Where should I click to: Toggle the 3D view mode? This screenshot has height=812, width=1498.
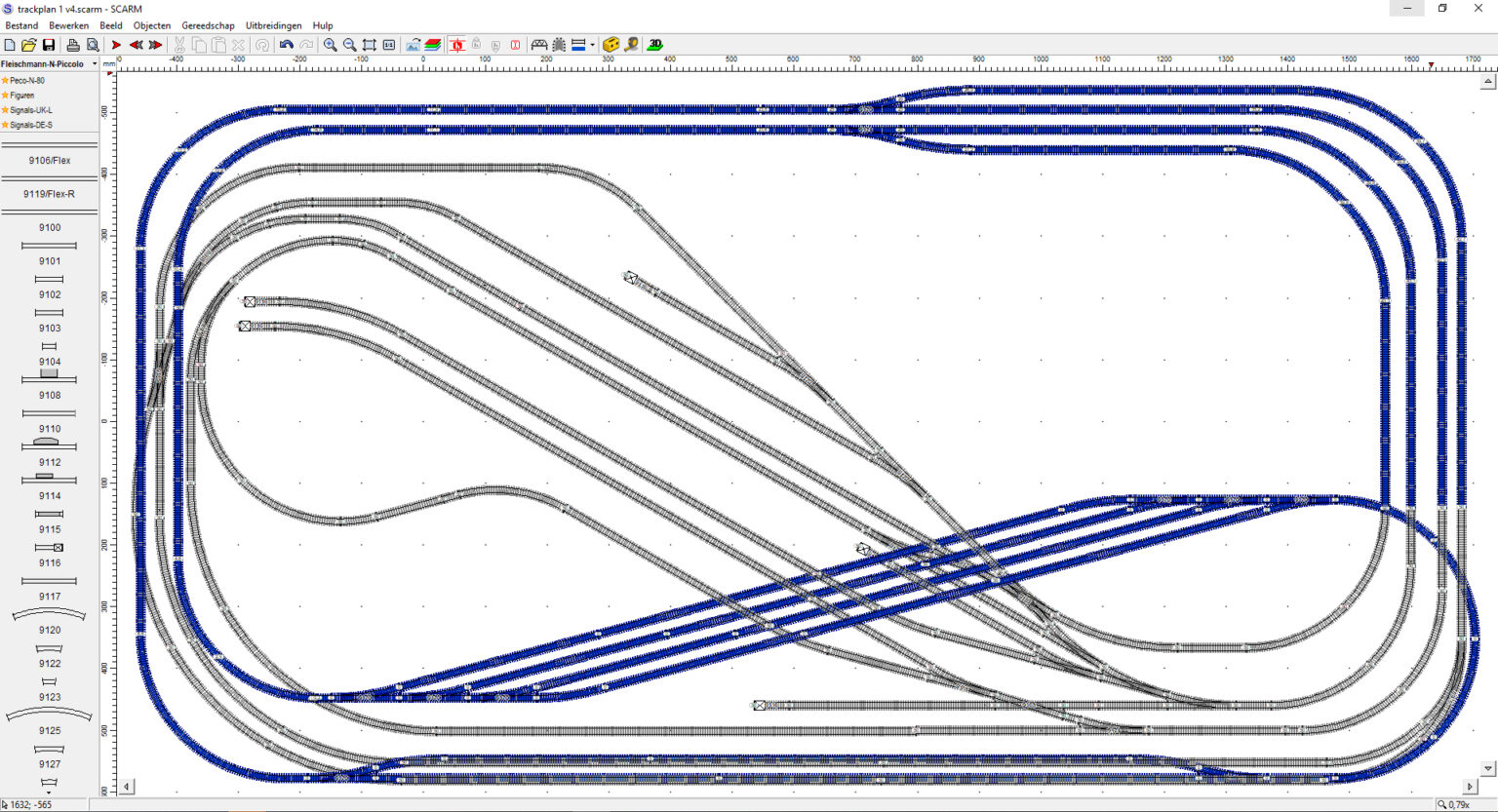[x=655, y=45]
